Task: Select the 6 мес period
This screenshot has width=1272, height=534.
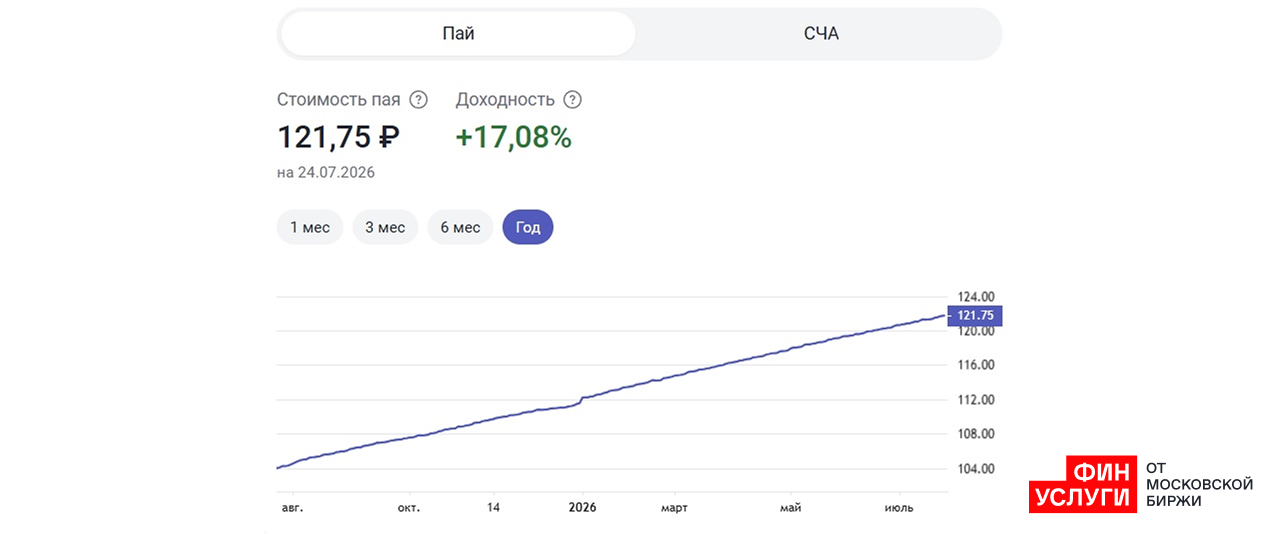Action: pos(460,227)
